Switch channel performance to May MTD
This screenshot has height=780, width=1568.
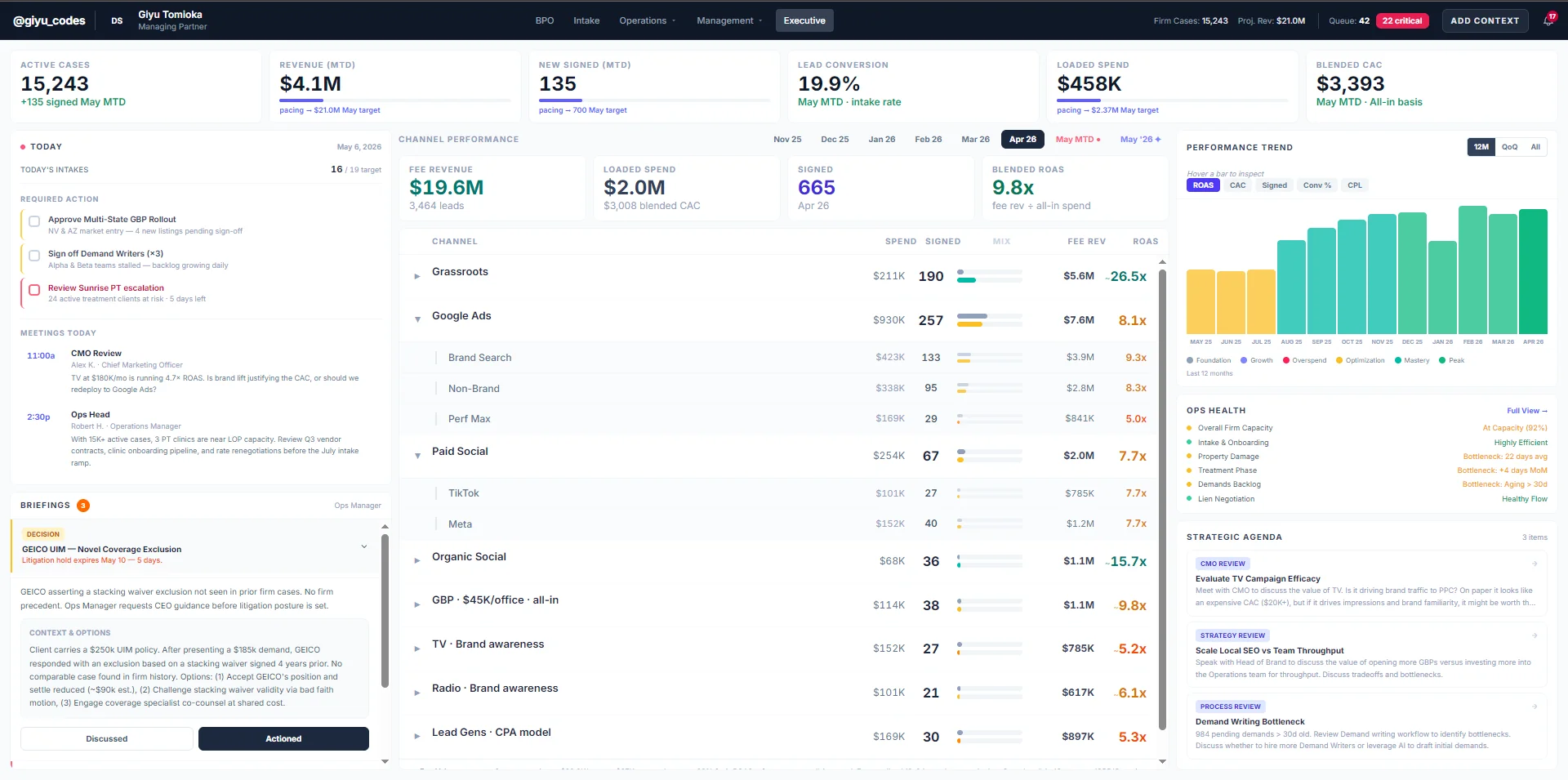(x=1078, y=140)
